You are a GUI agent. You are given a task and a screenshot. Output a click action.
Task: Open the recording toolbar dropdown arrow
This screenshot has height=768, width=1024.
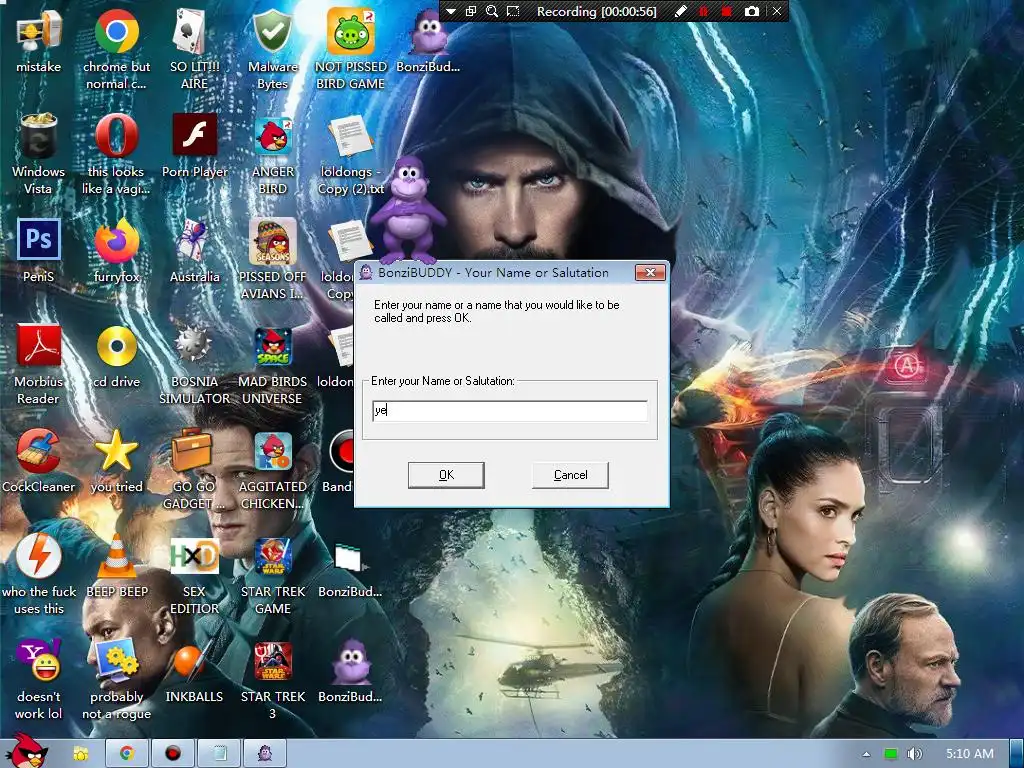pyautogui.click(x=451, y=11)
